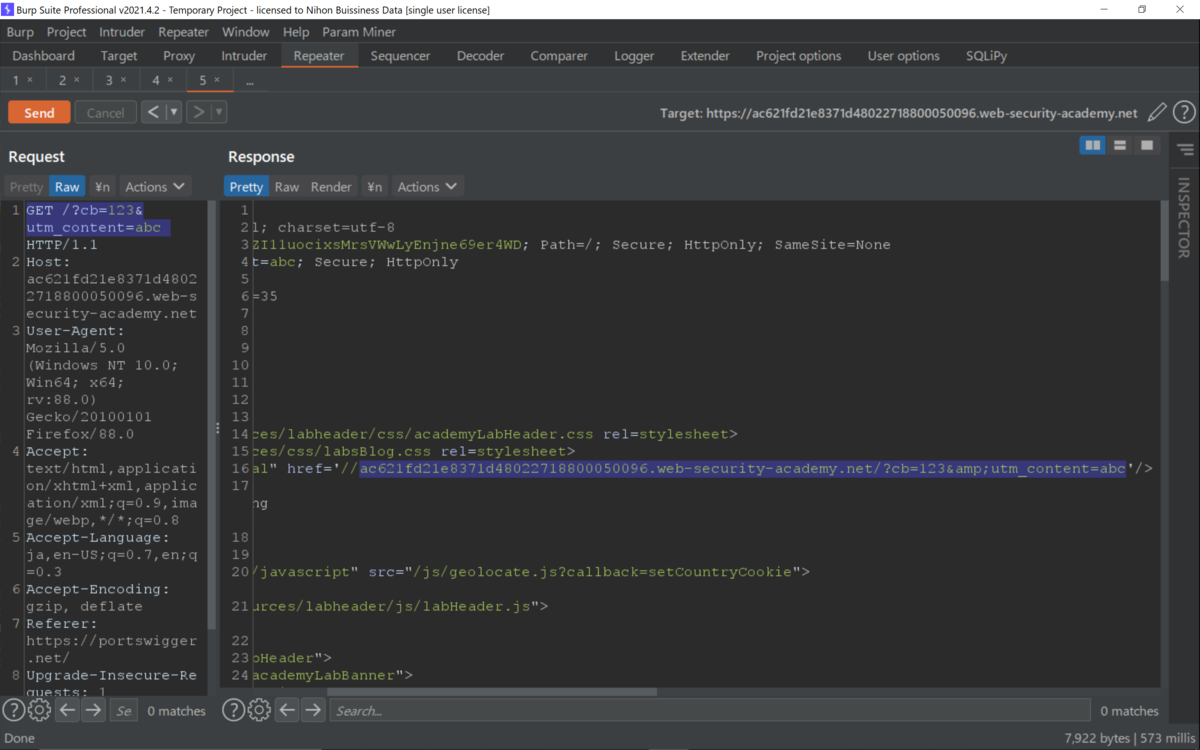Open the Param Miner menu
1200x750 pixels.
(x=359, y=32)
